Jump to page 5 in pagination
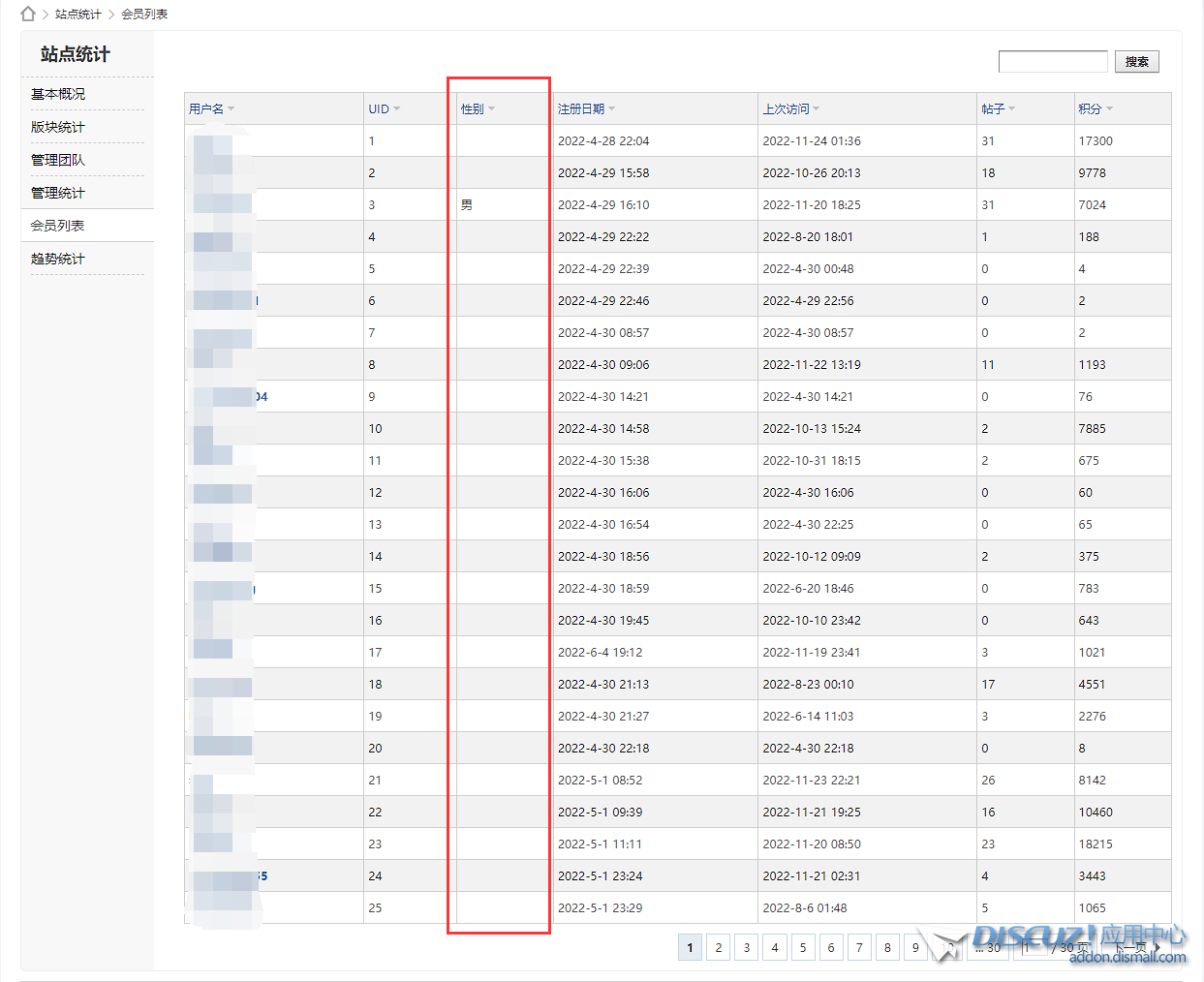1204x982 pixels. coord(802,947)
